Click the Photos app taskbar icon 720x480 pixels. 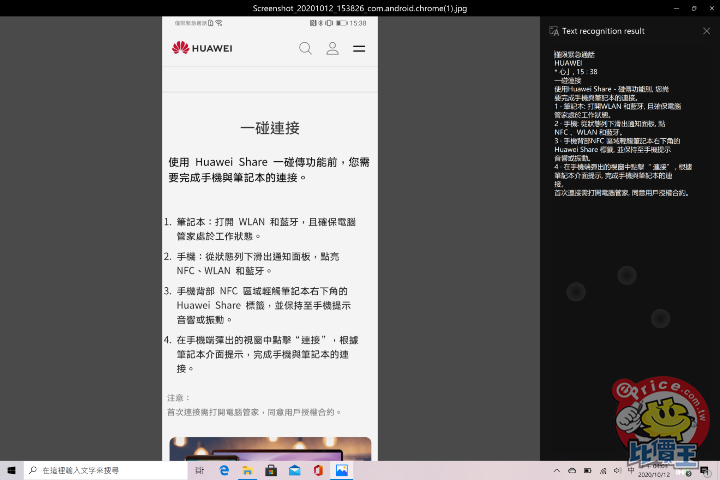[342, 470]
